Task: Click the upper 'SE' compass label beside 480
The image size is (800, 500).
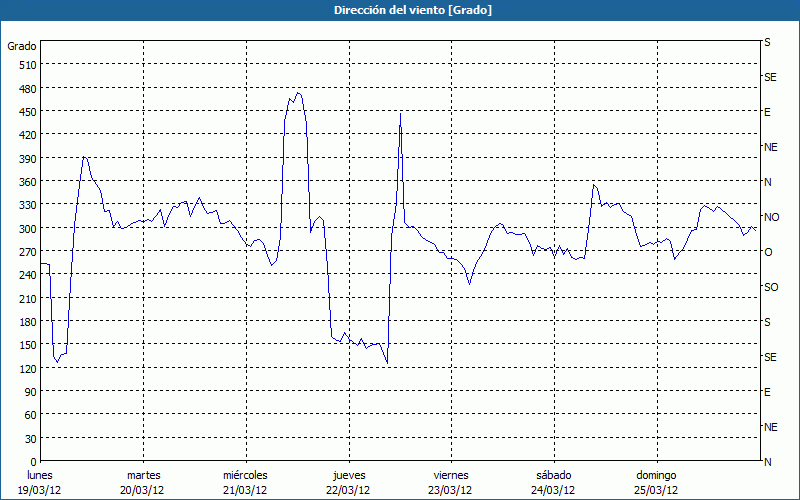Action: coord(770,77)
